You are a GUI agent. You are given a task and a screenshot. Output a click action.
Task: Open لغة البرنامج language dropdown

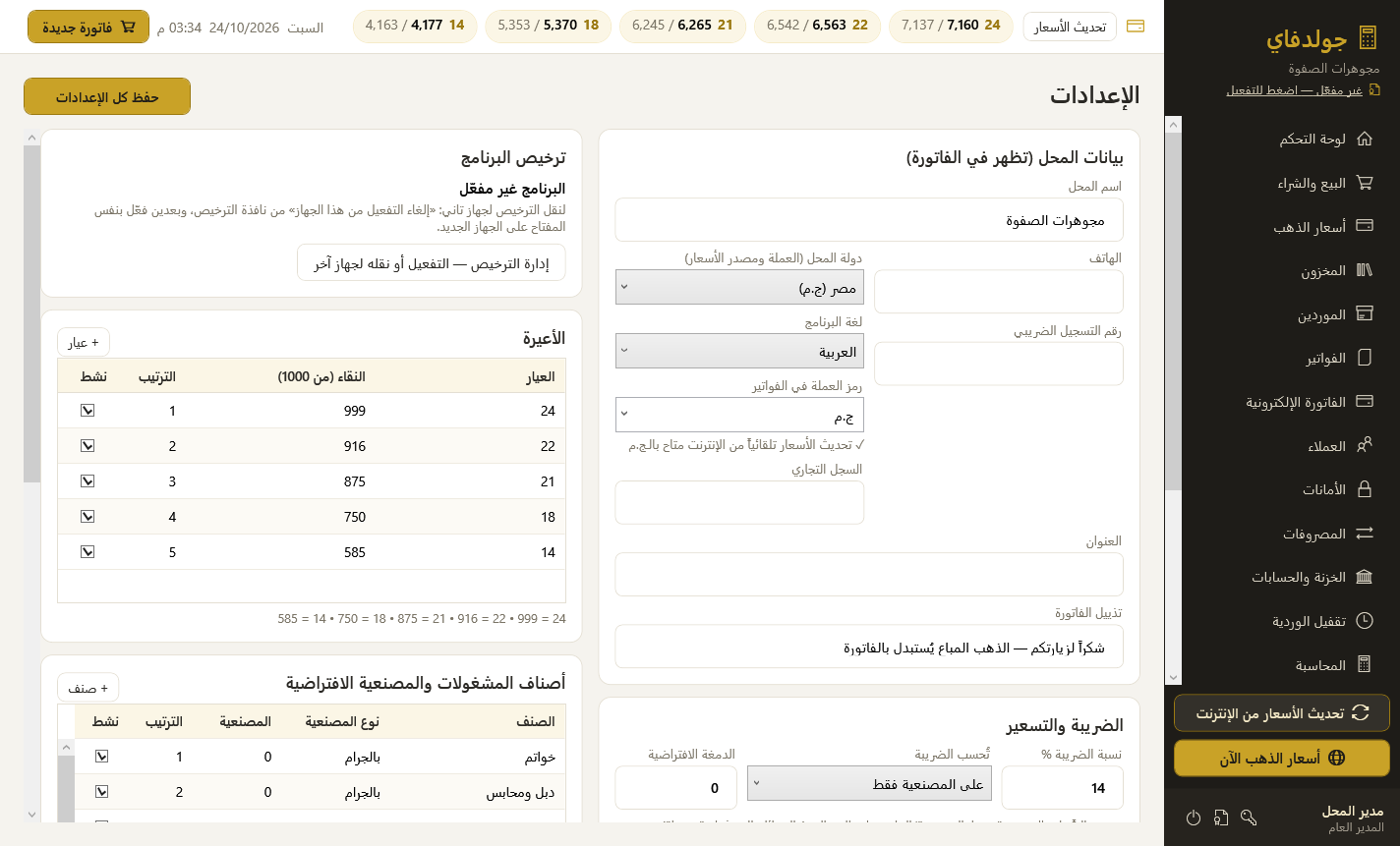coord(739,351)
